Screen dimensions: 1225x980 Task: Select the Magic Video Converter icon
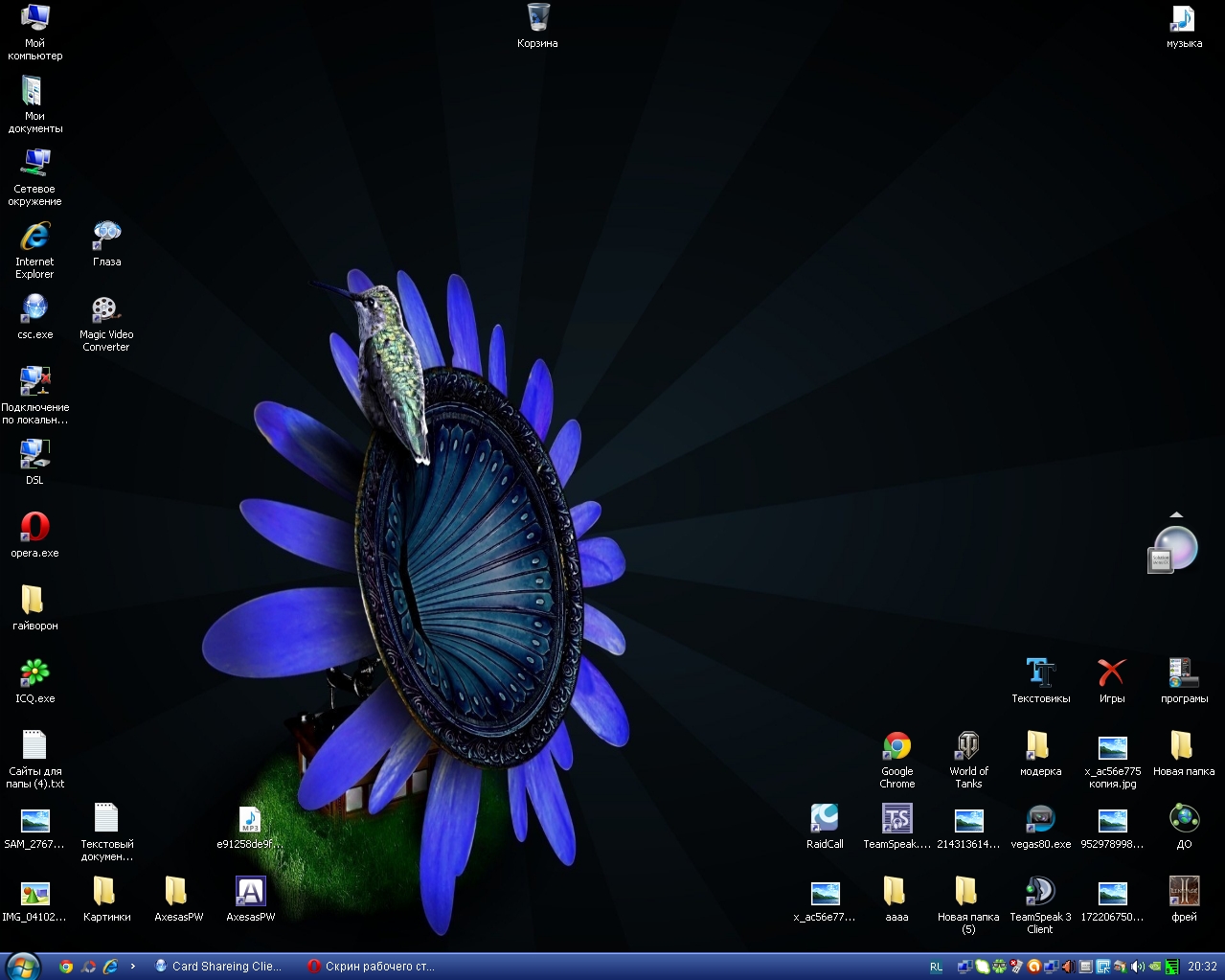[105, 310]
